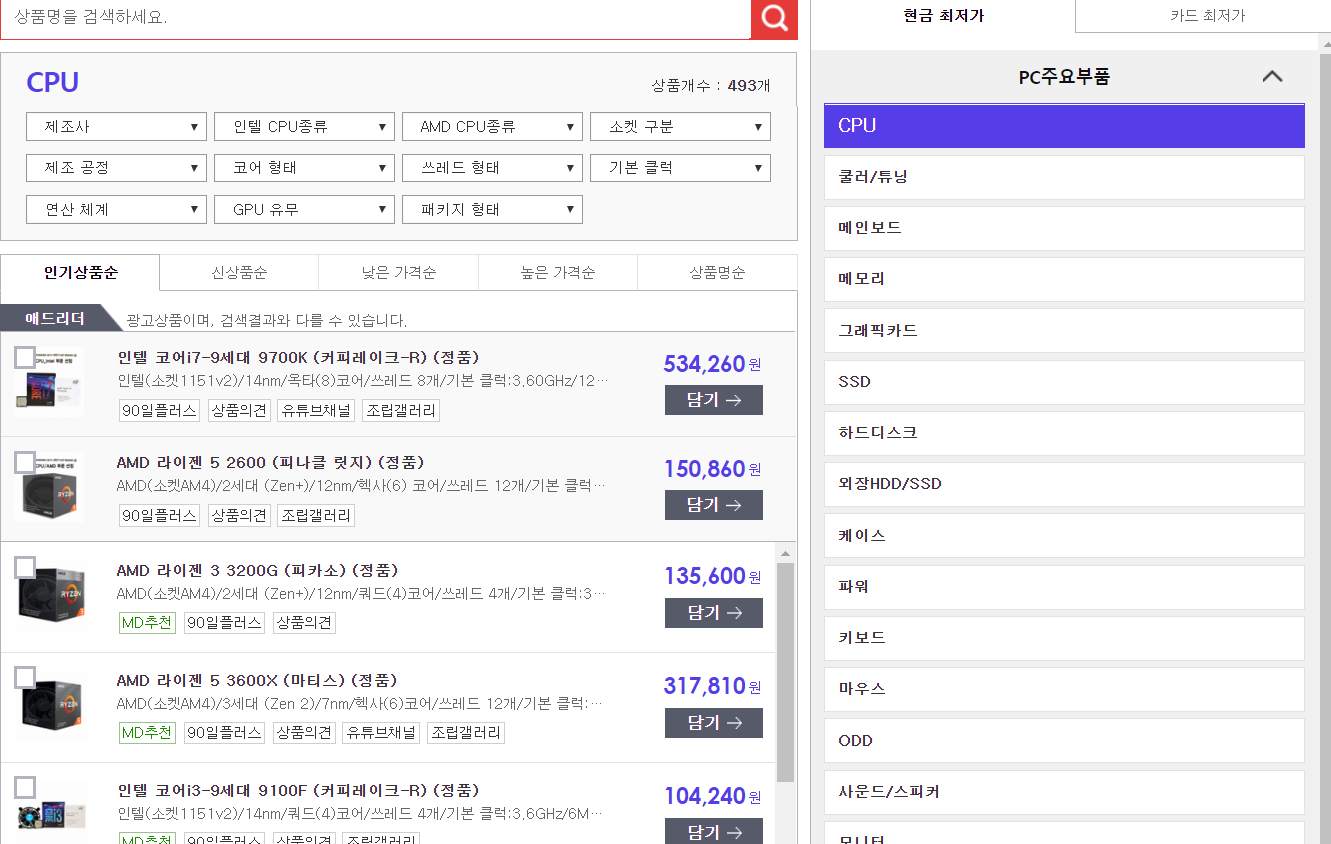Expand the 기본 클럭 dropdown
1331x844 pixels.
[680, 168]
